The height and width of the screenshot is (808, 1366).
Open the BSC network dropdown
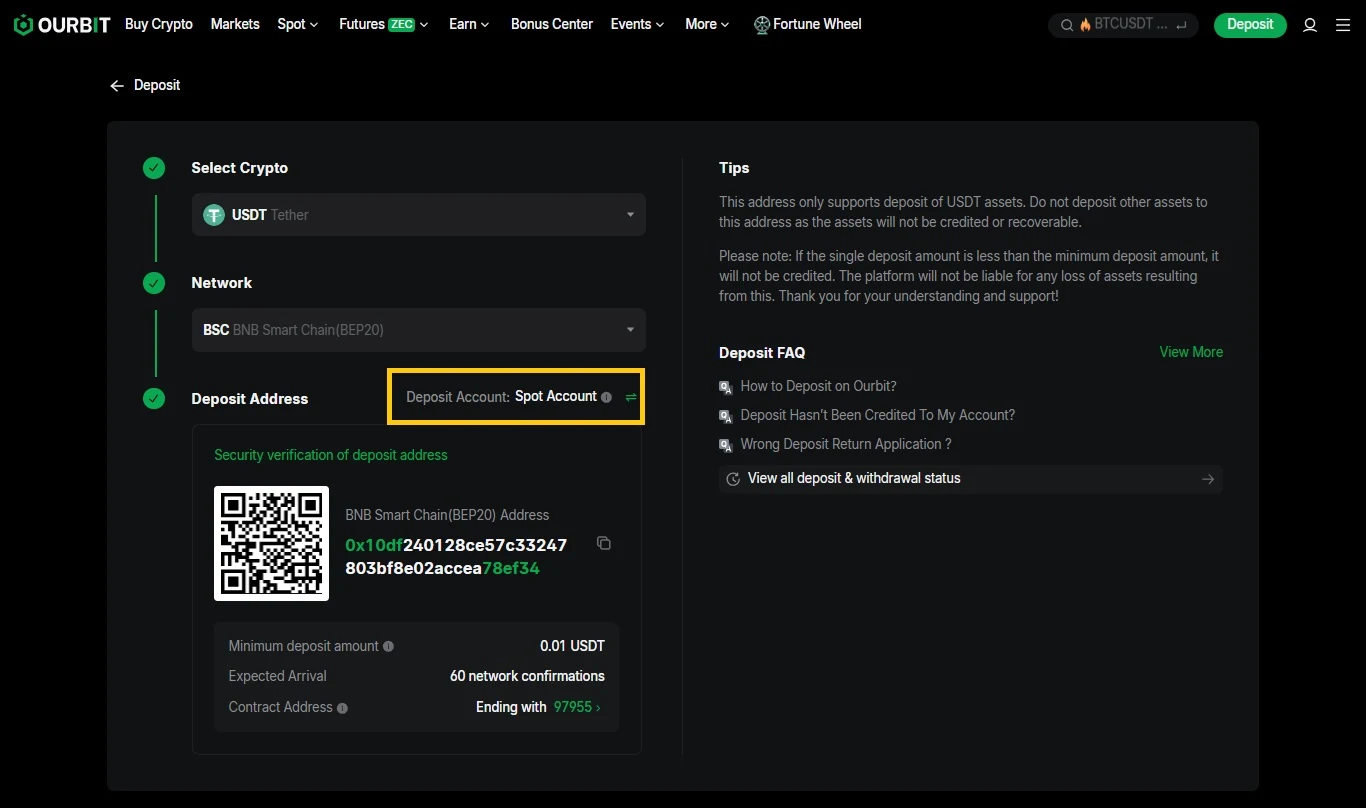(419, 330)
